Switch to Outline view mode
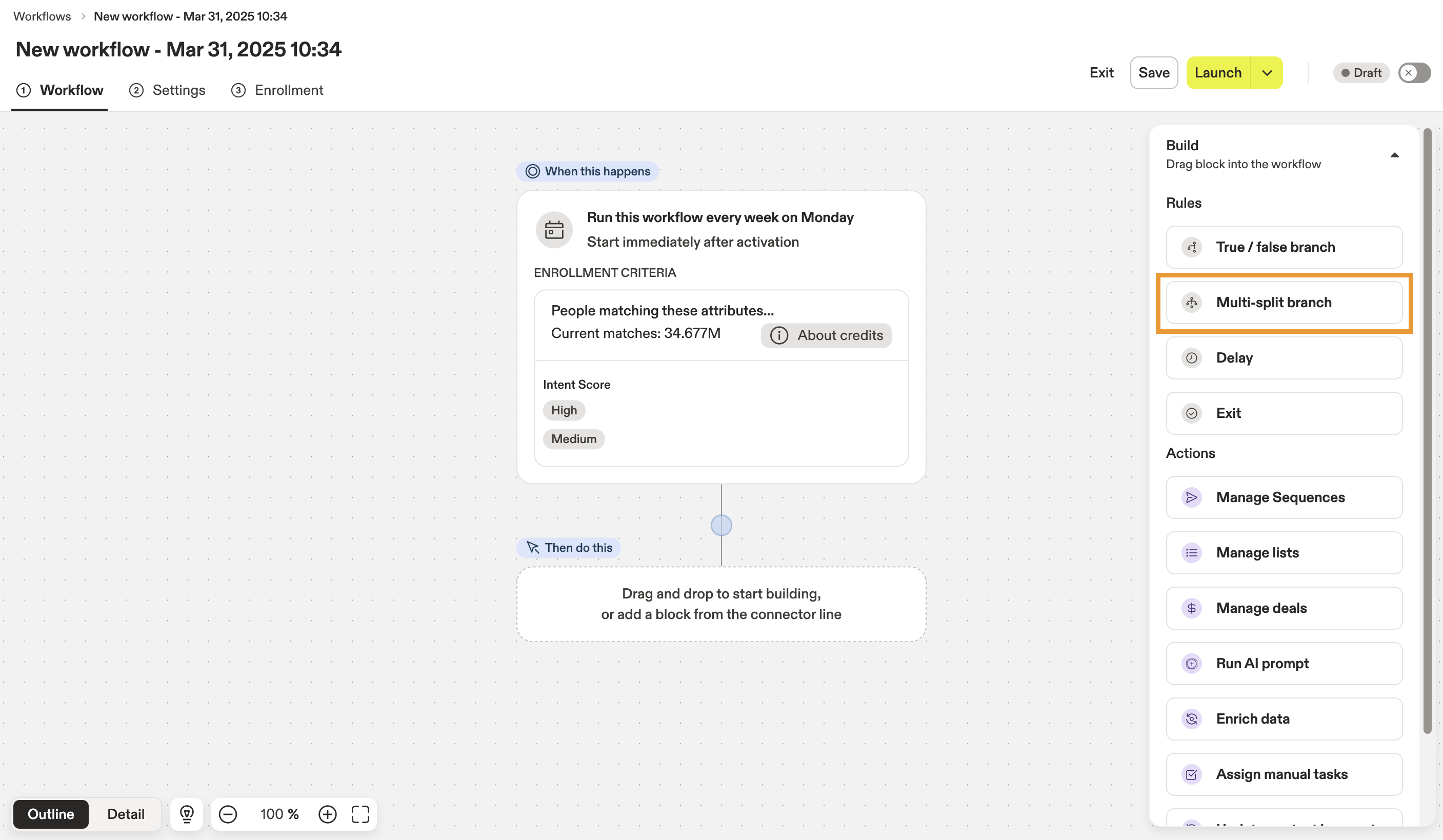1443x840 pixels. click(51, 814)
